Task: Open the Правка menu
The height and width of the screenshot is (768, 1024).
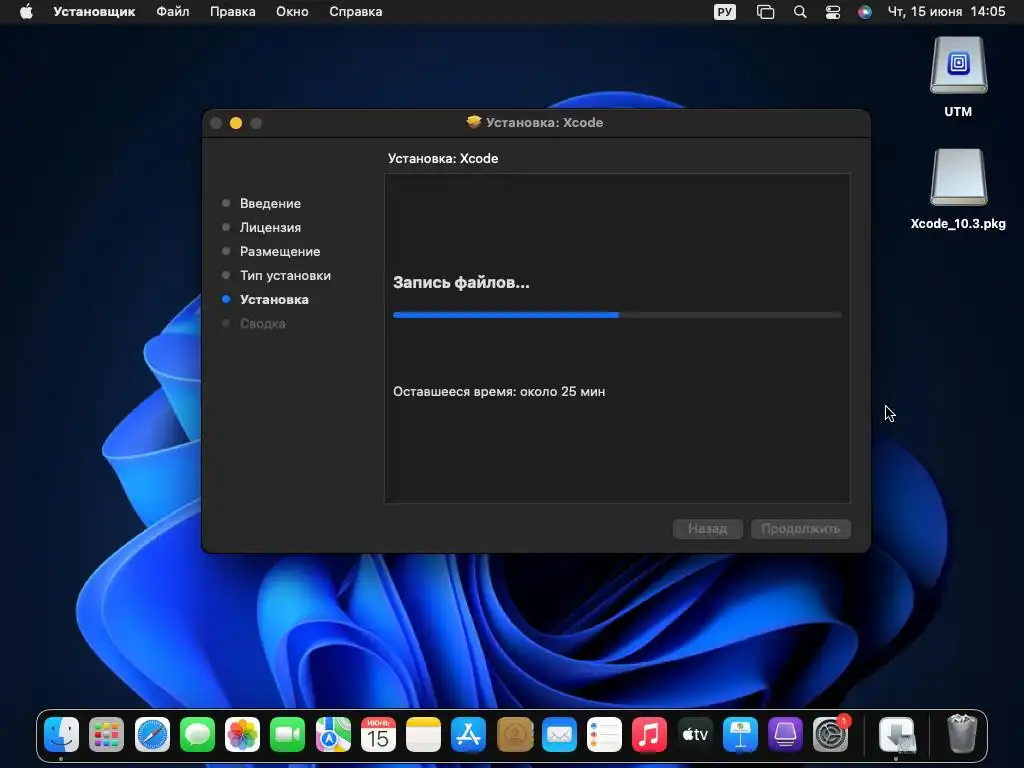Action: tap(232, 12)
